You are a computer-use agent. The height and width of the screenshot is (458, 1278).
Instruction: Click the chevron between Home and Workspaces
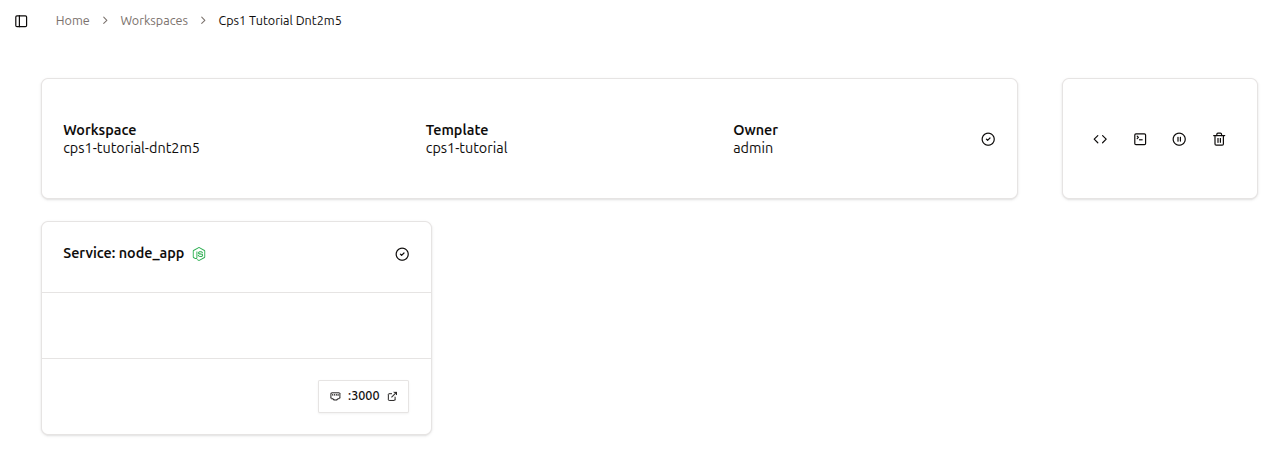[105, 21]
